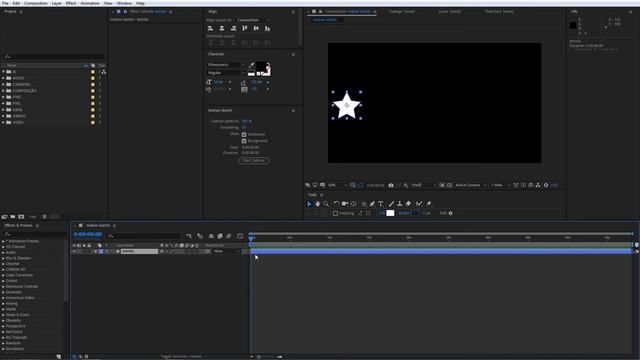Expand the COMPOSIÇÃO folder in Project

[x=4, y=91]
